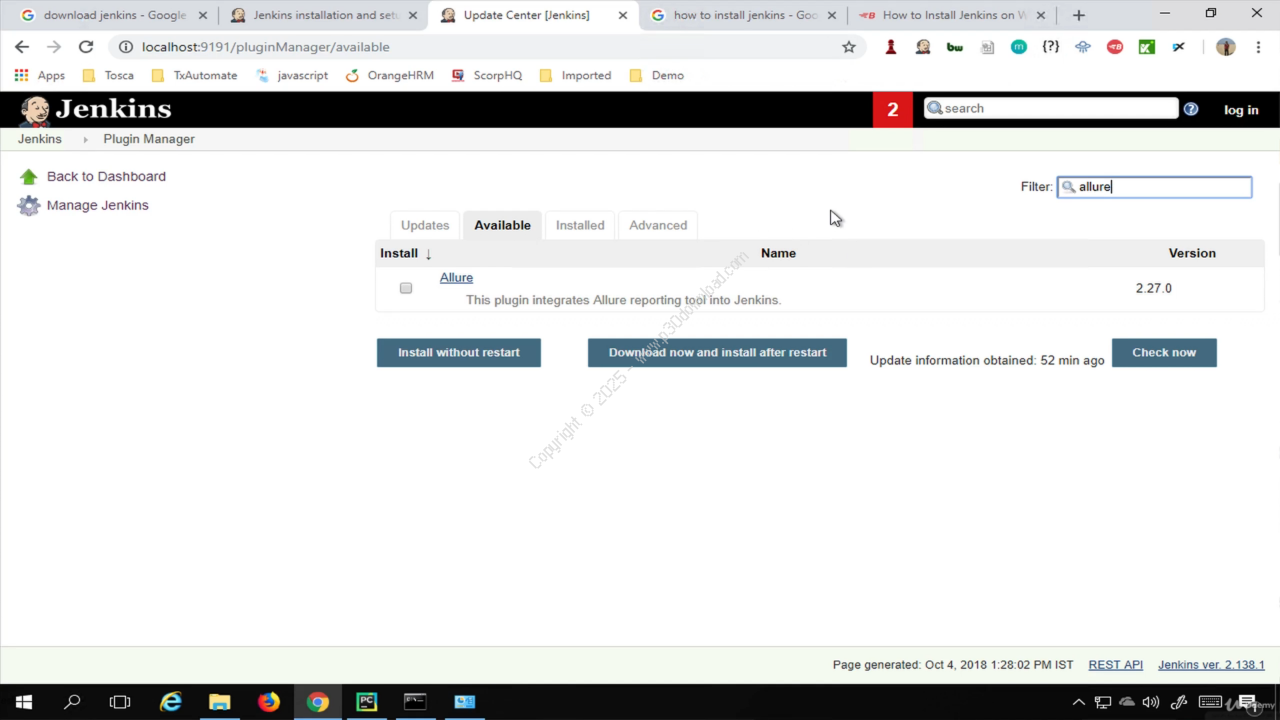The height and width of the screenshot is (720, 1280).
Task: Open the Jenkins ver. 2.138.1 link
Action: click(x=1211, y=665)
